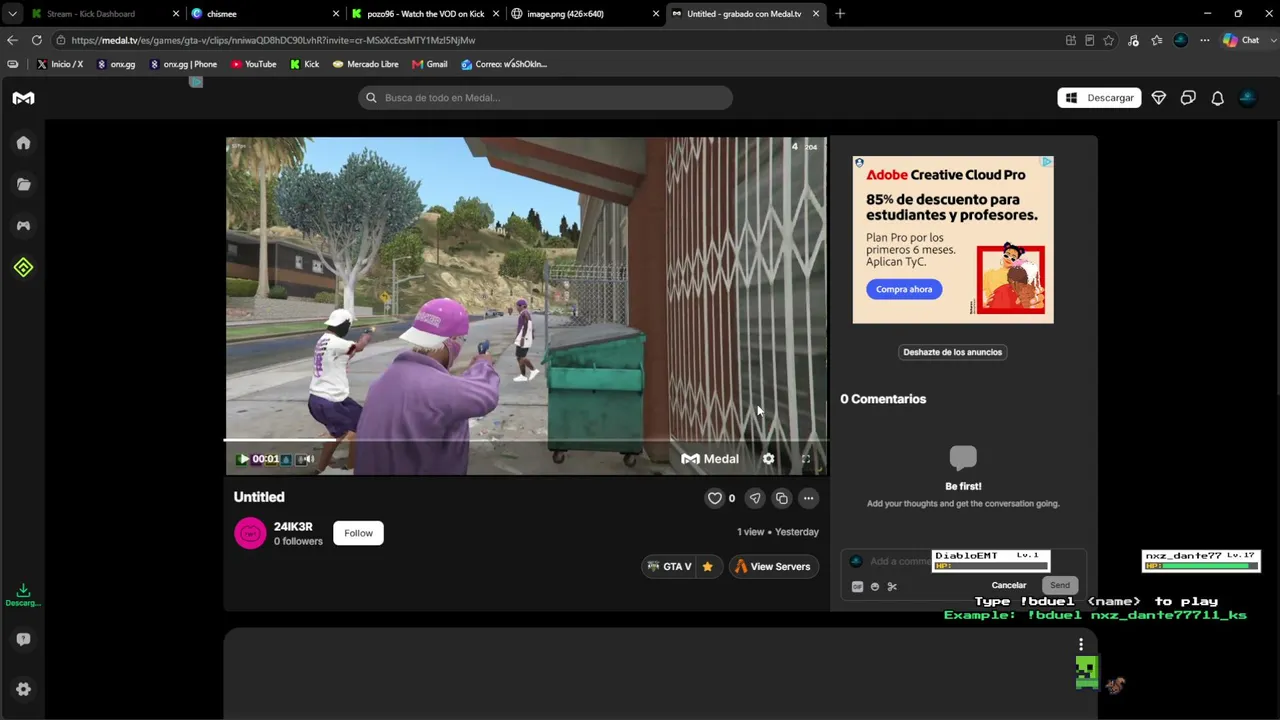Like the clip with the heart icon
The image size is (1280, 720).
(715, 498)
